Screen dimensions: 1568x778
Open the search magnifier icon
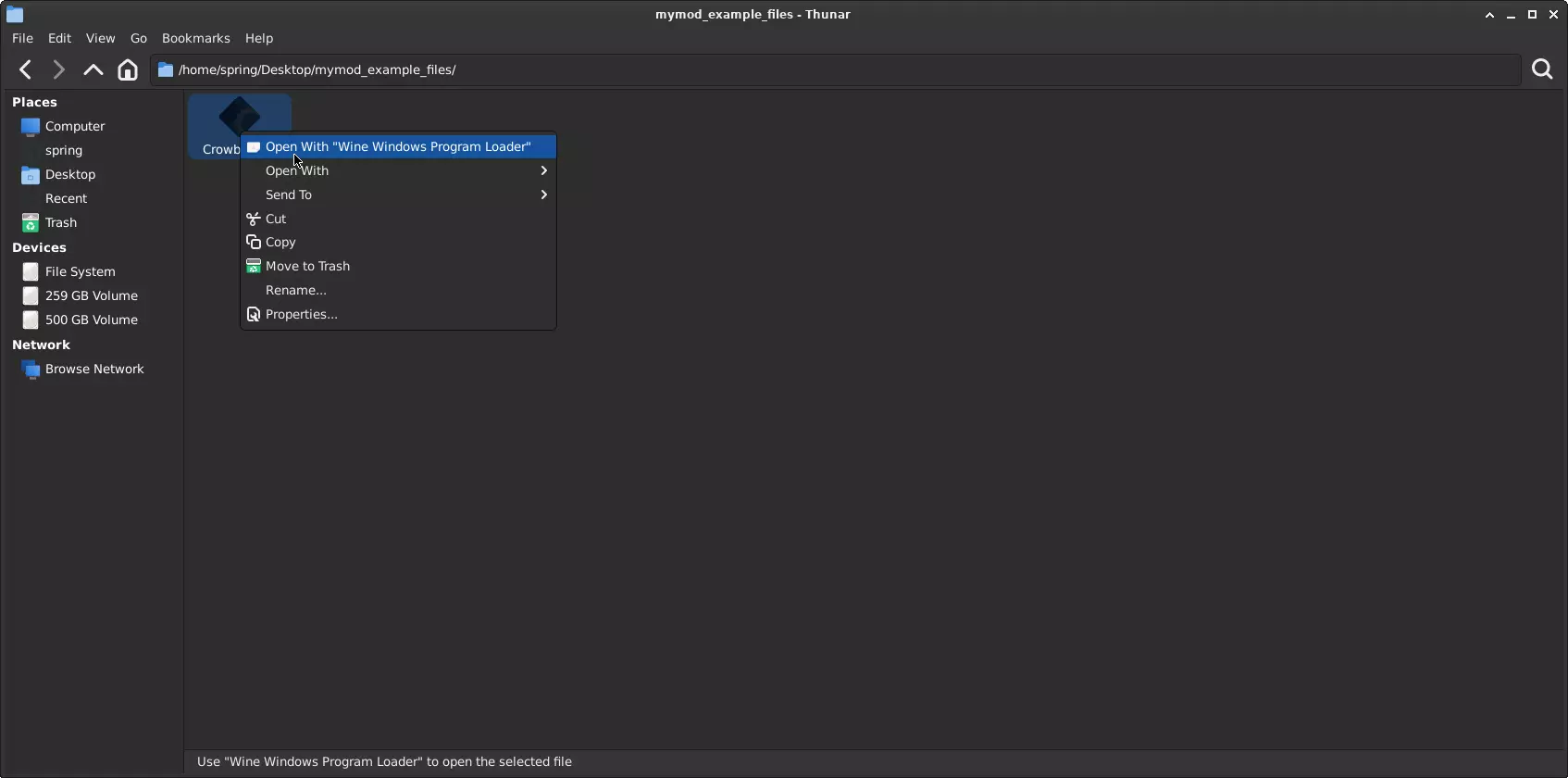1542,69
